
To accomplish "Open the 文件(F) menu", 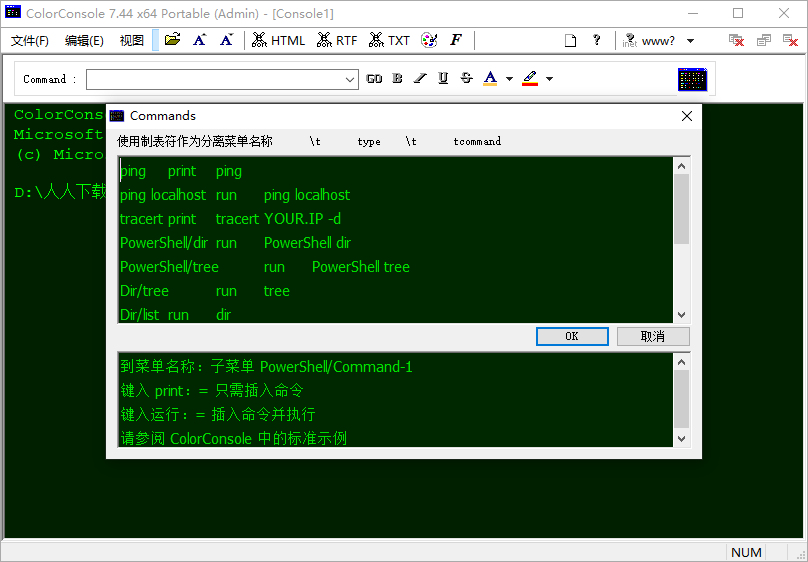I will (30, 41).
